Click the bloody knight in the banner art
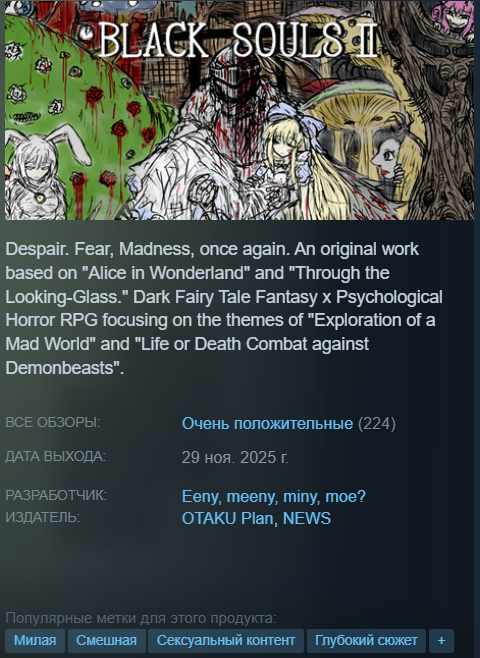 [218, 134]
